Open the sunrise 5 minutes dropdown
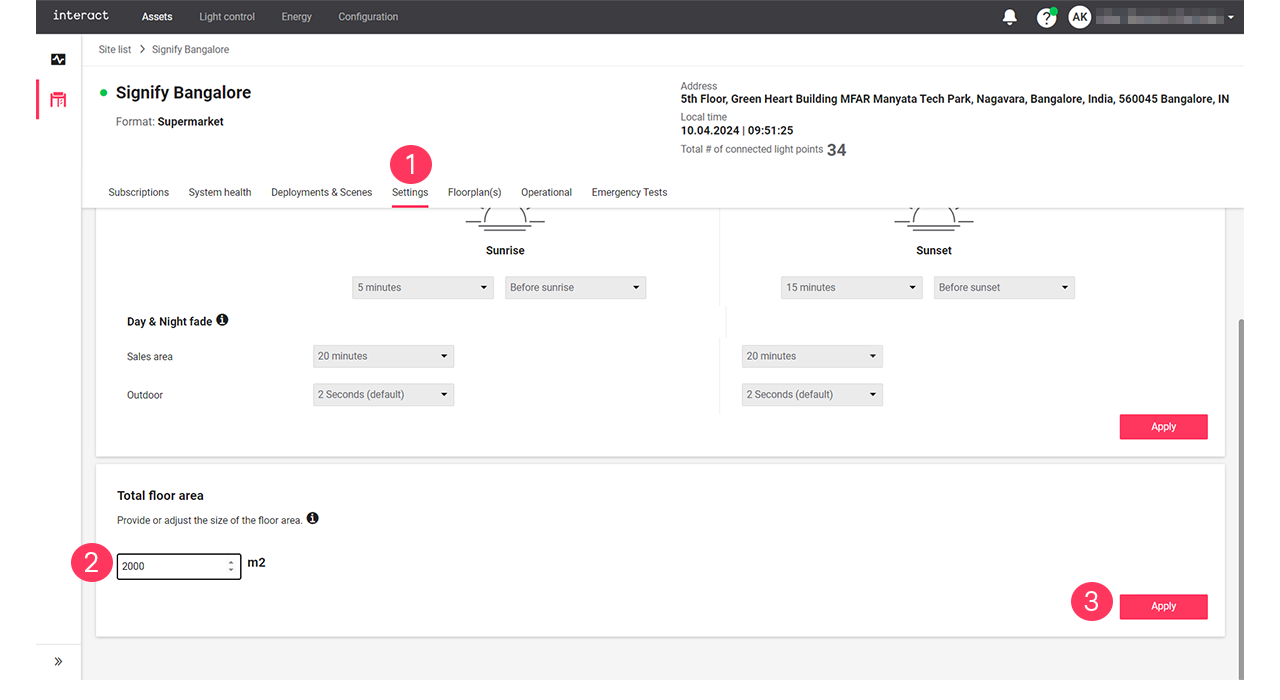Viewport: 1280px width, 700px height. (x=423, y=288)
